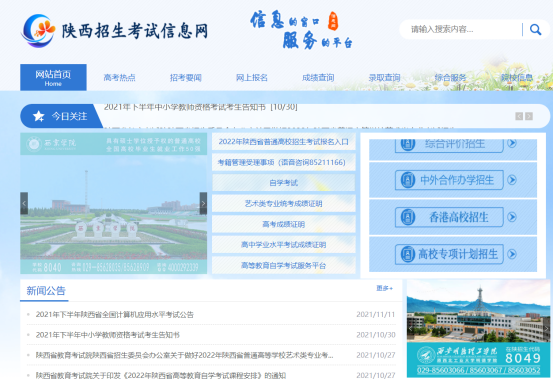Open the 网站首页 Home tab
The width and height of the screenshot is (554, 382).
tap(53, 77)
